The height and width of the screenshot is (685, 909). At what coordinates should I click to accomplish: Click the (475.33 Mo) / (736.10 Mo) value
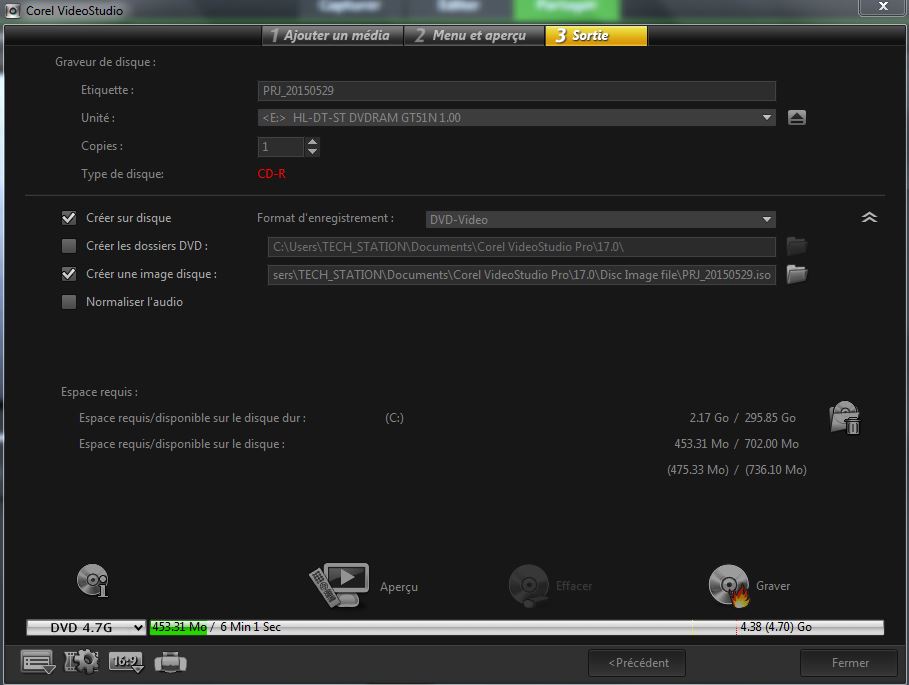click(736, 469)
